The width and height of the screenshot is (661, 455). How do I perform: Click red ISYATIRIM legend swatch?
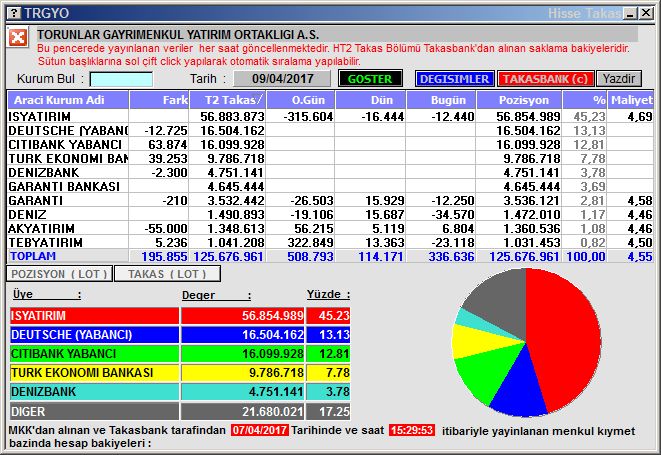94,315
